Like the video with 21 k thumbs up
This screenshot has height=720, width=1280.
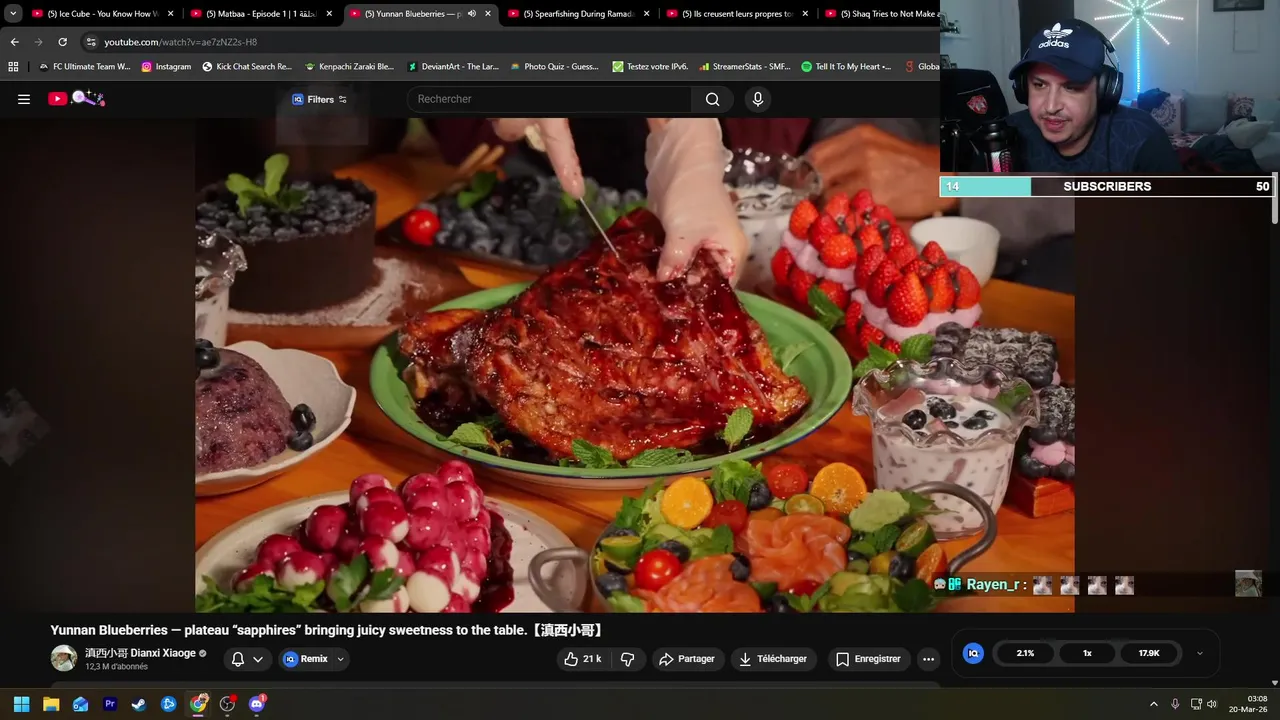[583, 659]
